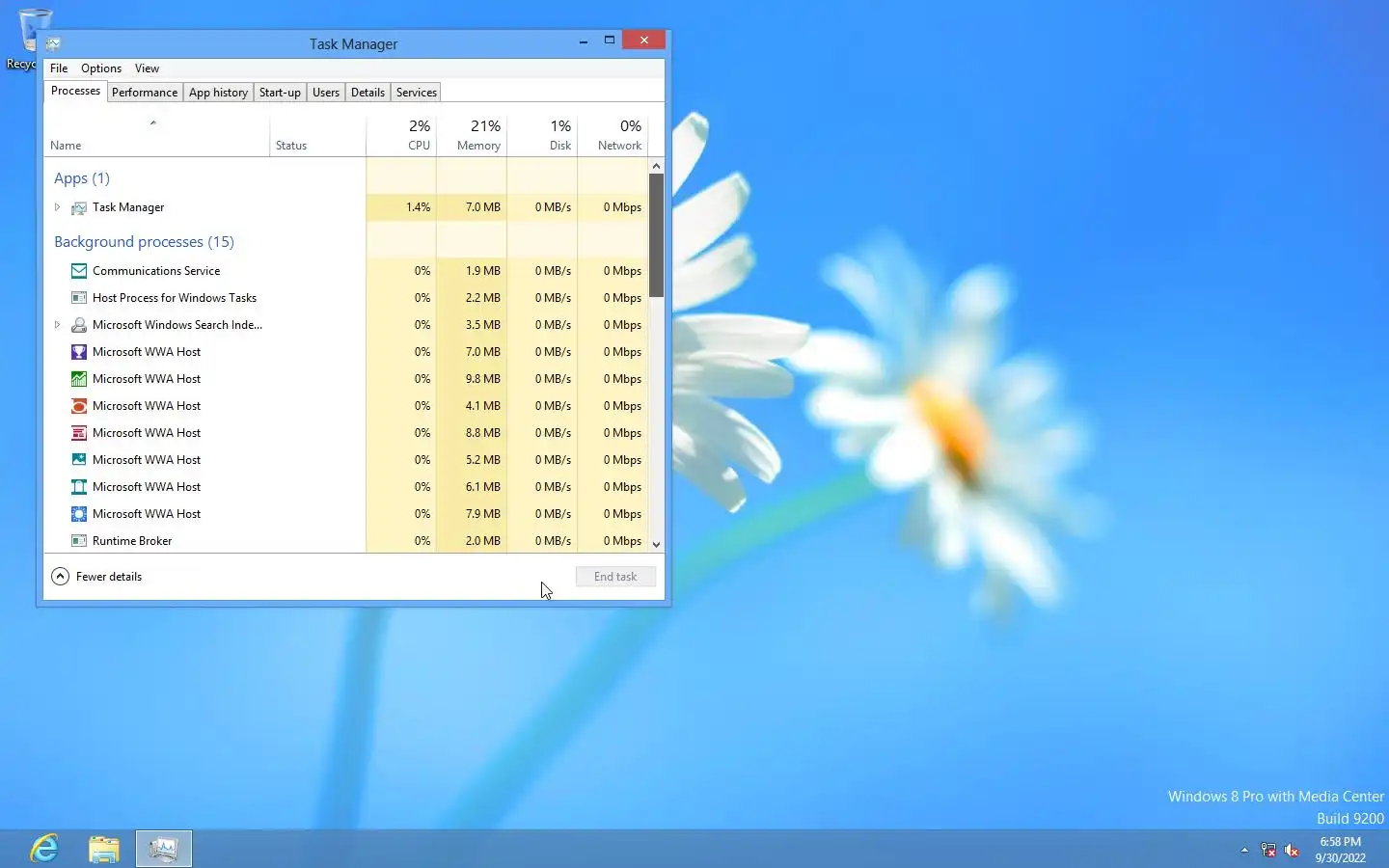Click the Background processes (15) group heading
Image resolution: width=1389 pixels, height=868 pixels.
[144, 242]
